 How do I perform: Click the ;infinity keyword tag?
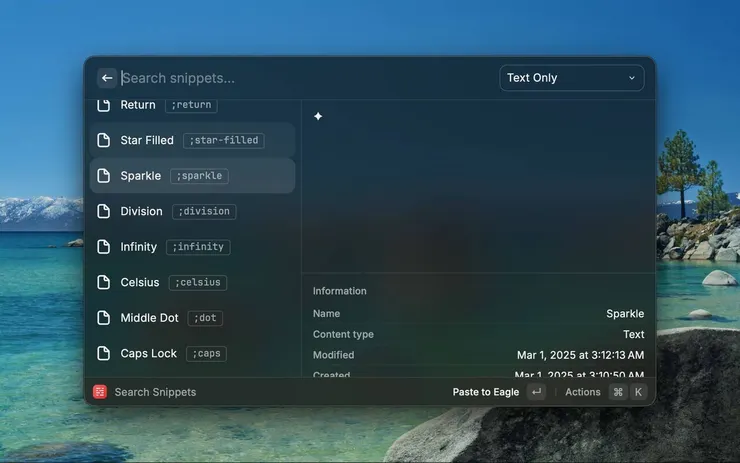click(198, 247)
